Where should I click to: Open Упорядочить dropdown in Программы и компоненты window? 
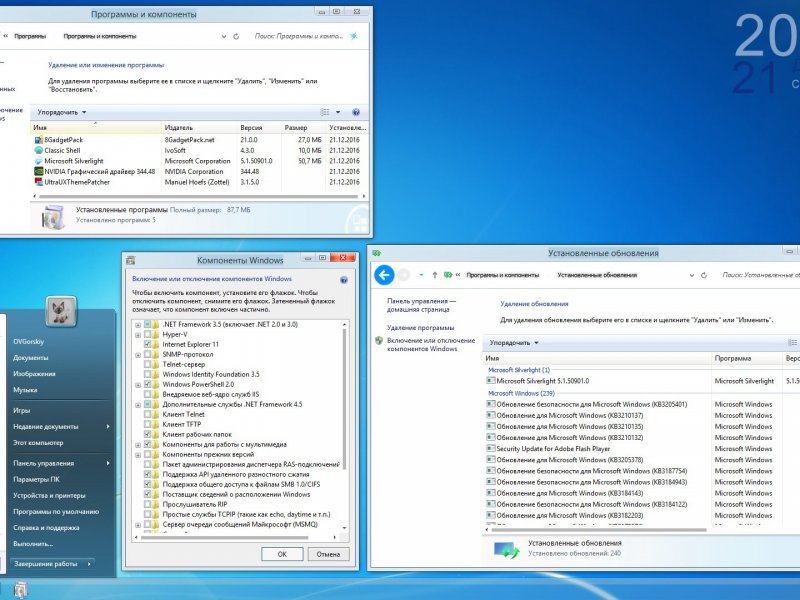(62, 112)
